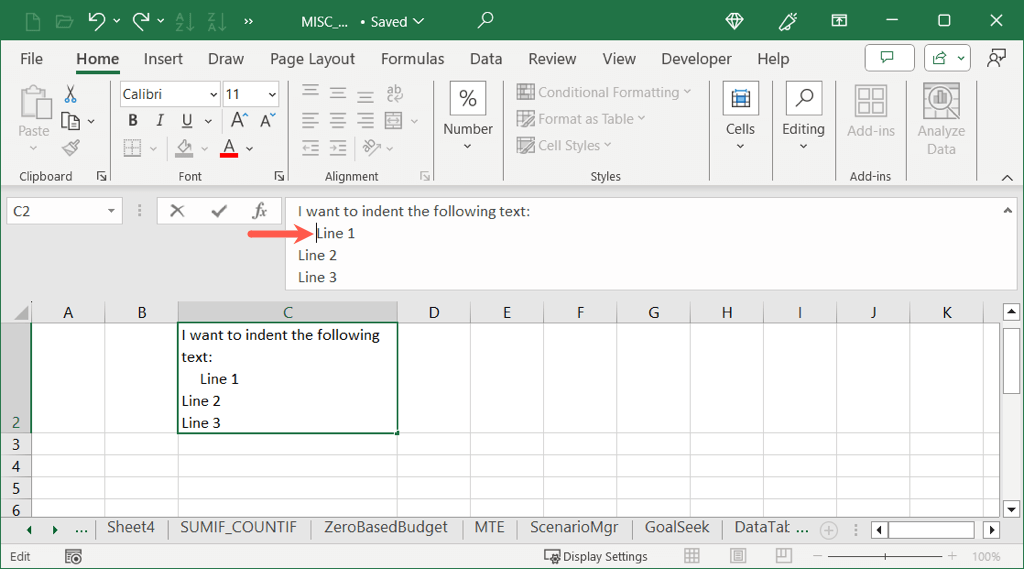The width and height of the screenshot is (1024, 569).
Task: Click Display Settings in the status bar
Action: click(x=596, y=556)
